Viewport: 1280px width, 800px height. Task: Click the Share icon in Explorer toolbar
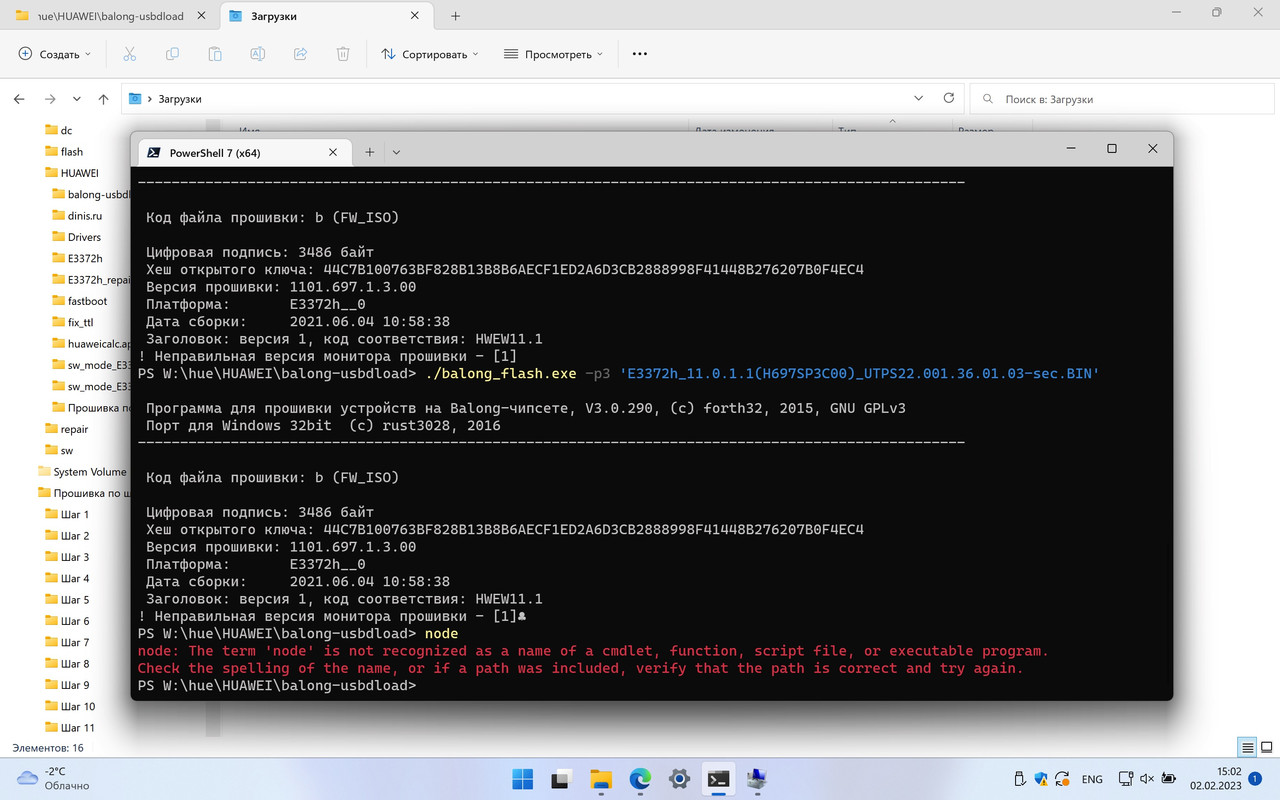[300, 54]
